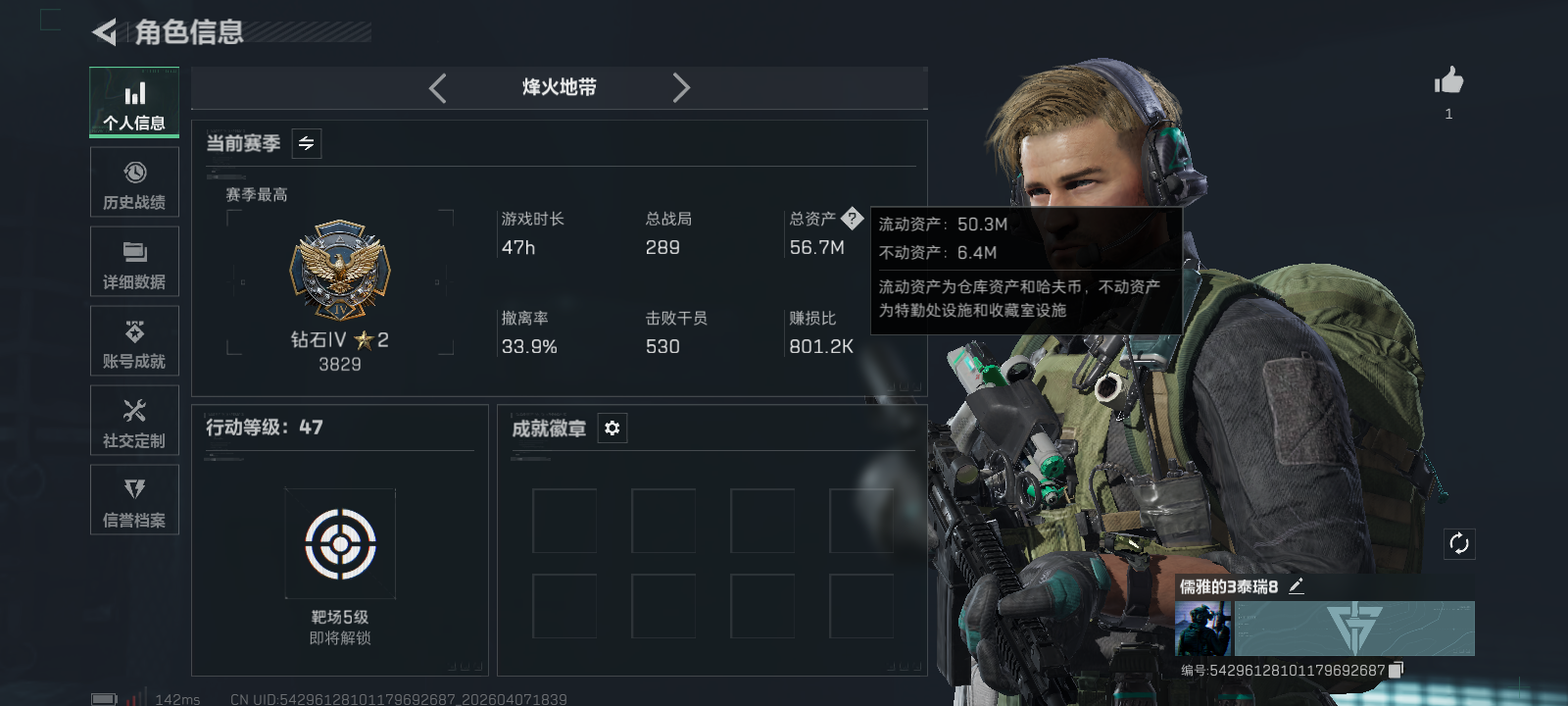Viewport: 1568px width, 706px height.
Task: Click the player avatar thumbnail
Action: click(1204, 629)
